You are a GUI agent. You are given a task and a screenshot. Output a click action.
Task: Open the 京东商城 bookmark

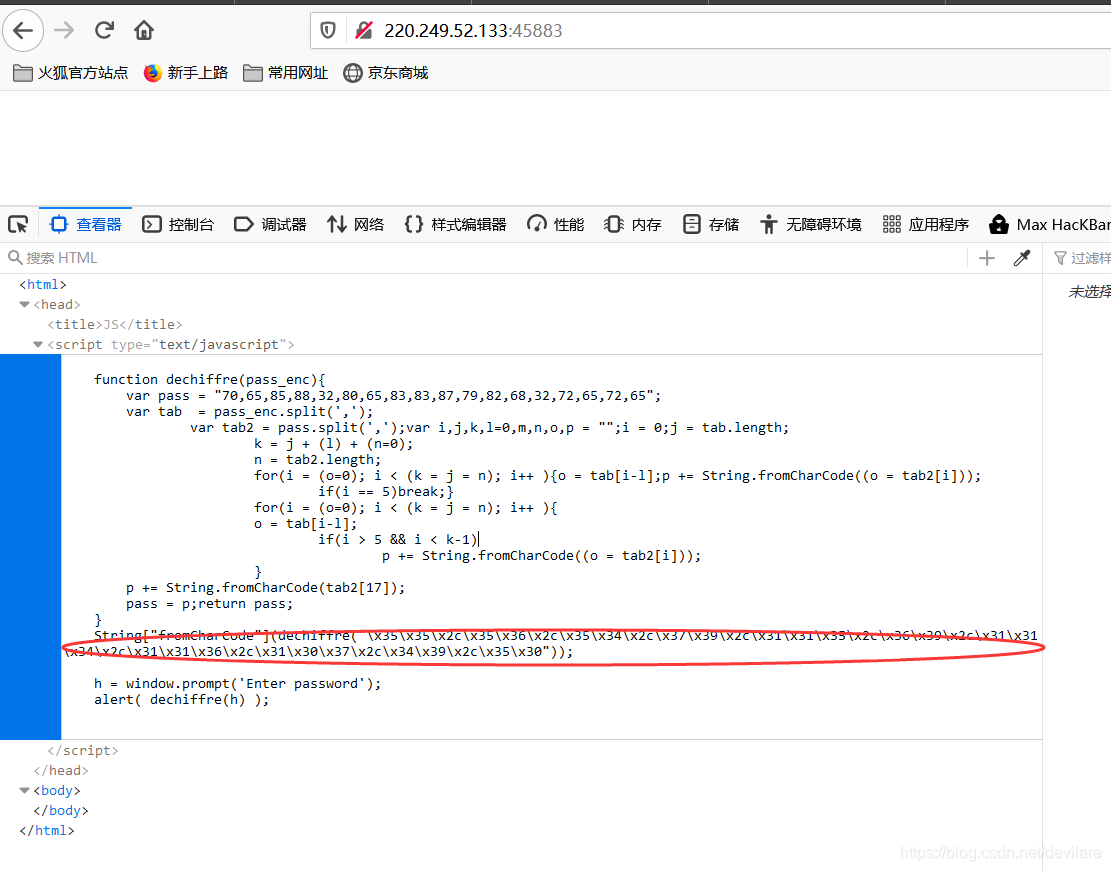coord(386,73)
